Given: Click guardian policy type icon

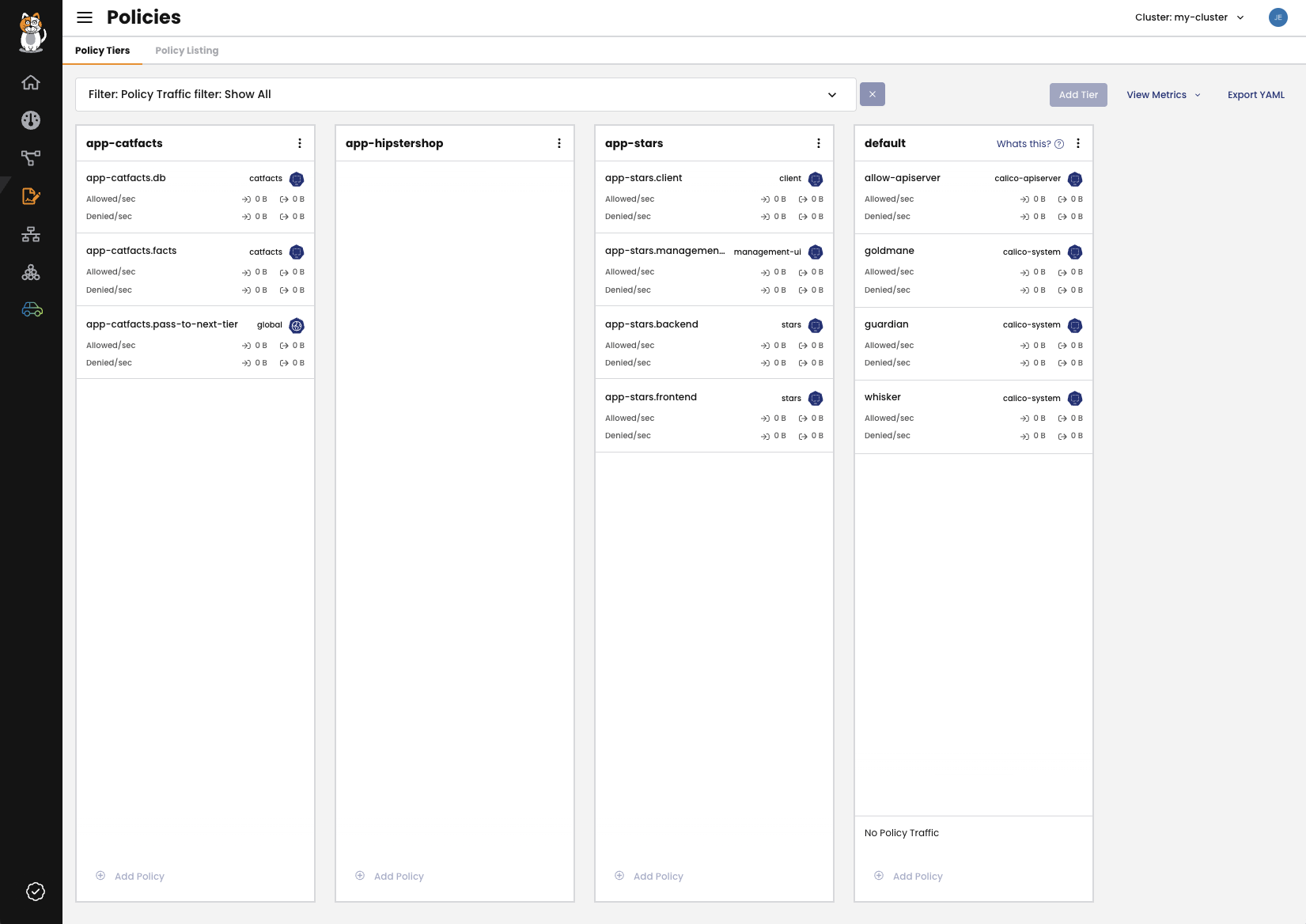Looking at the screenshot, I should 1075,325.
